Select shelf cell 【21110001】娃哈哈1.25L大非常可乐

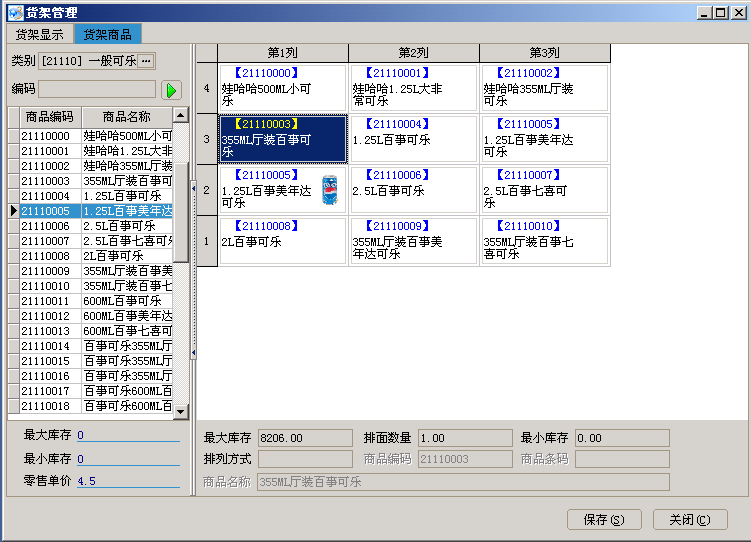point(414,88)
